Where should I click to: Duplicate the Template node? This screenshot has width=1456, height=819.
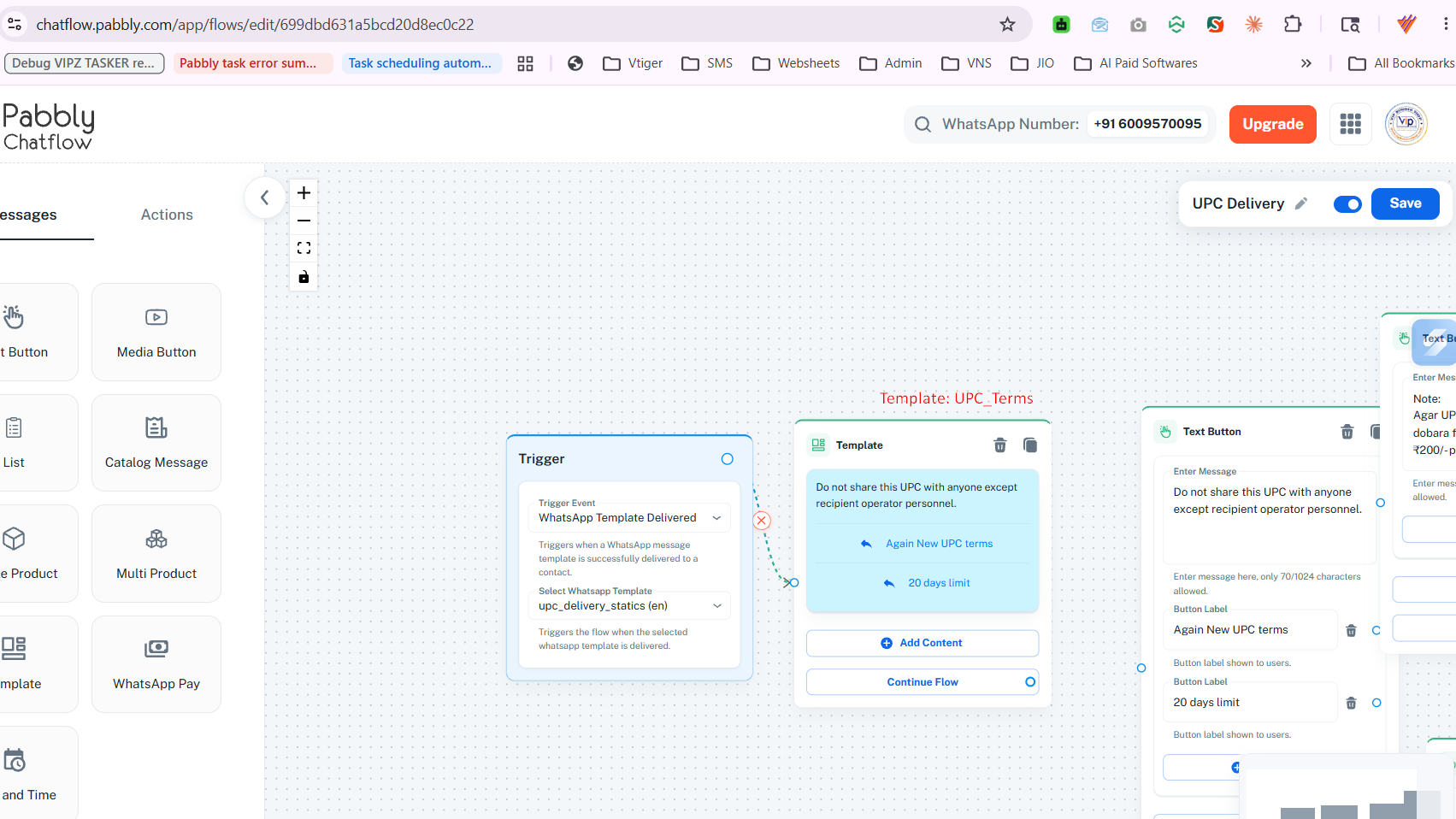coord(1030,445)
